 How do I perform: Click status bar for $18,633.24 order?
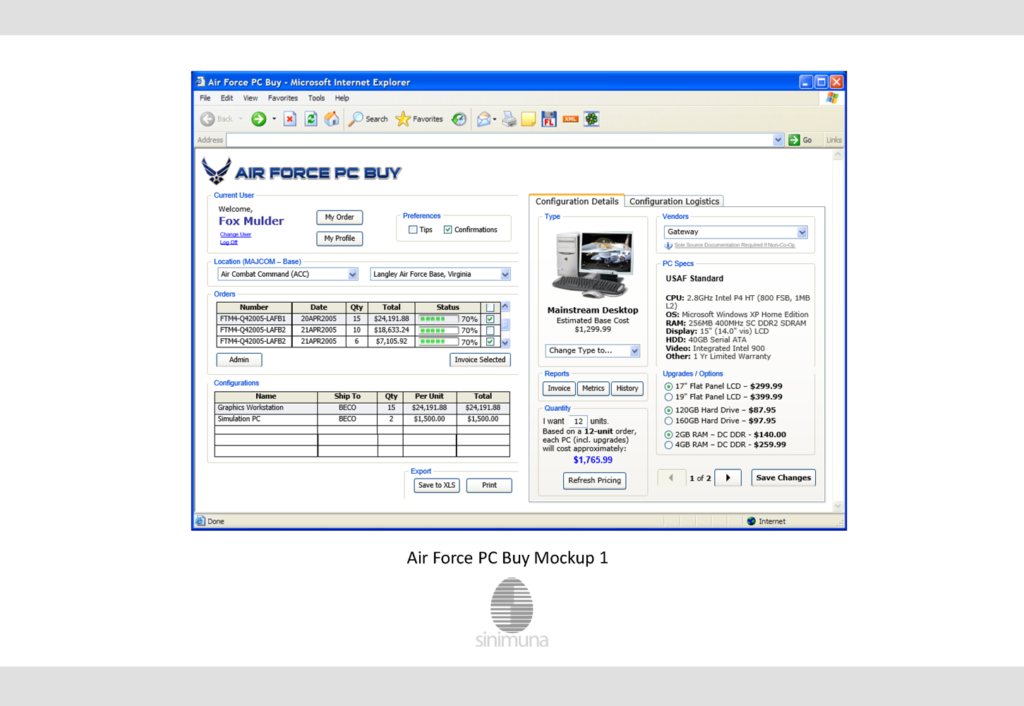438,330
